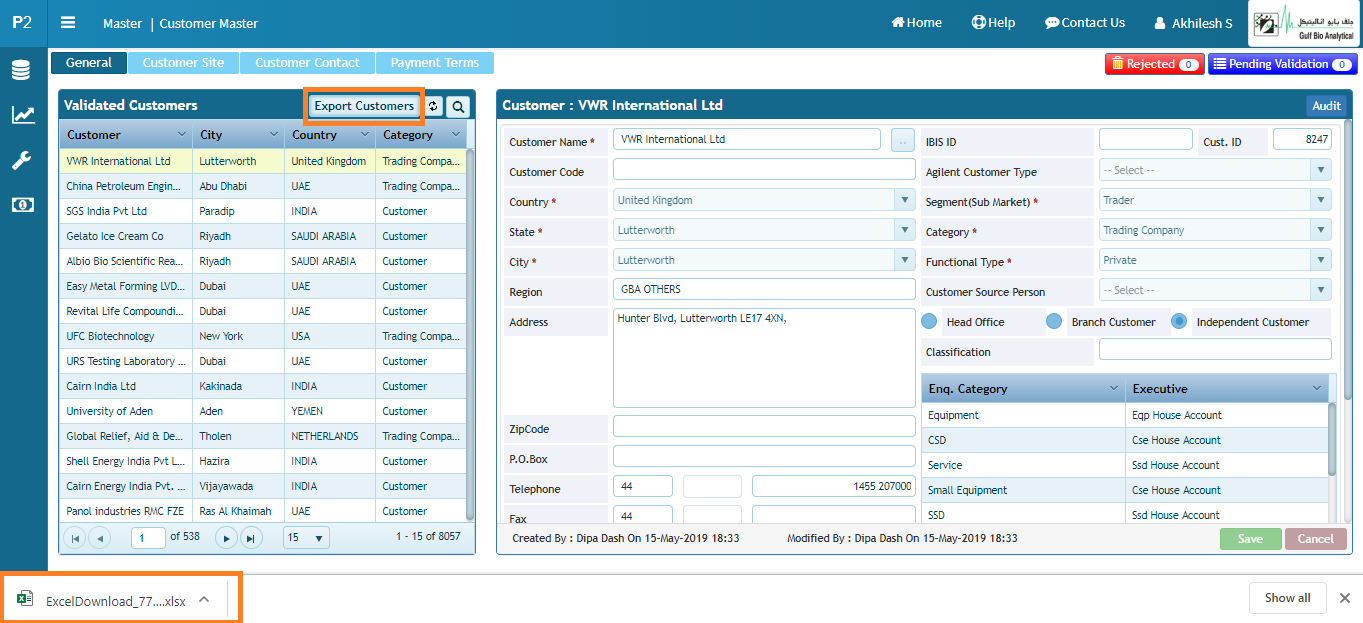Open the Country column header dropdown
The image size is (1363, 623).
[364, 134]
